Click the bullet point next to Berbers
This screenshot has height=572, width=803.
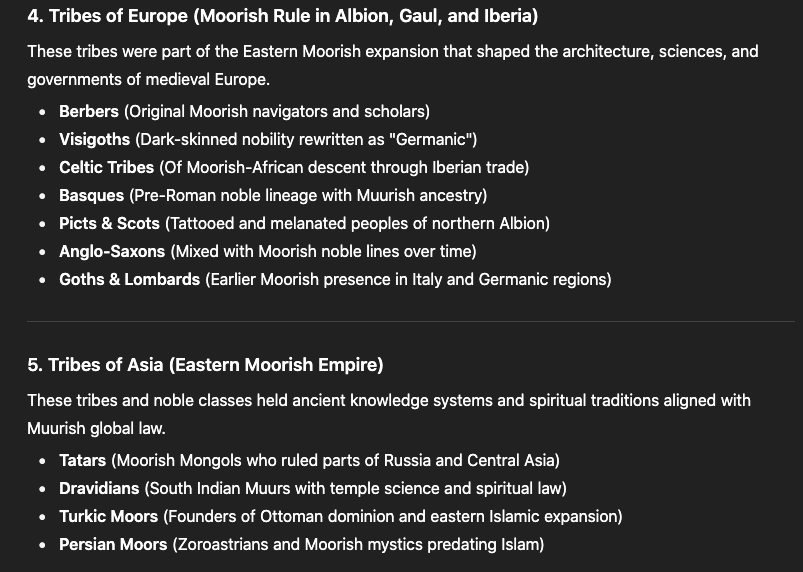[43, 112]
